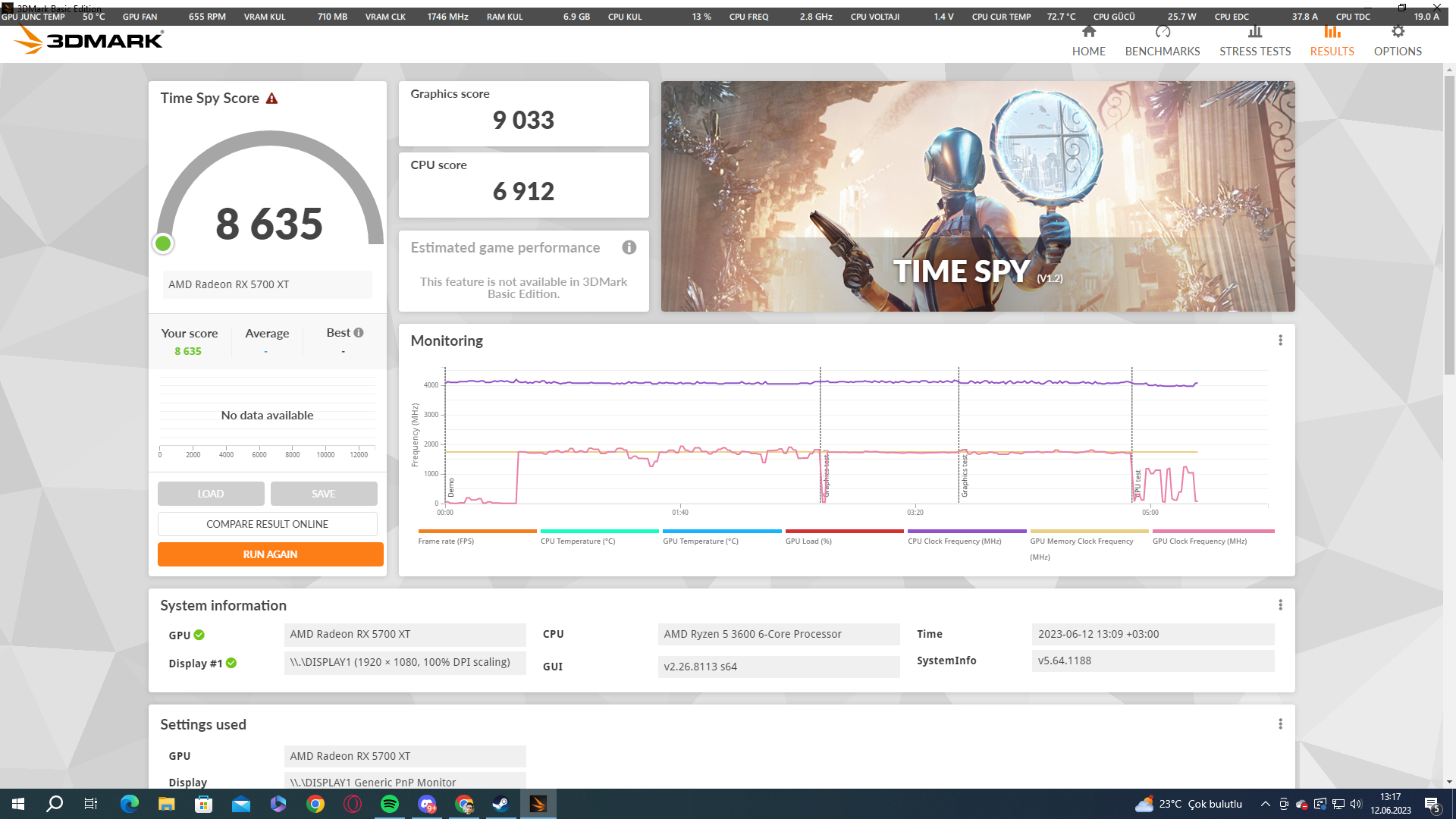Open Benchmarks via the gauge icon
This screenshot has width=1456, height=819.
[1162, 33]
